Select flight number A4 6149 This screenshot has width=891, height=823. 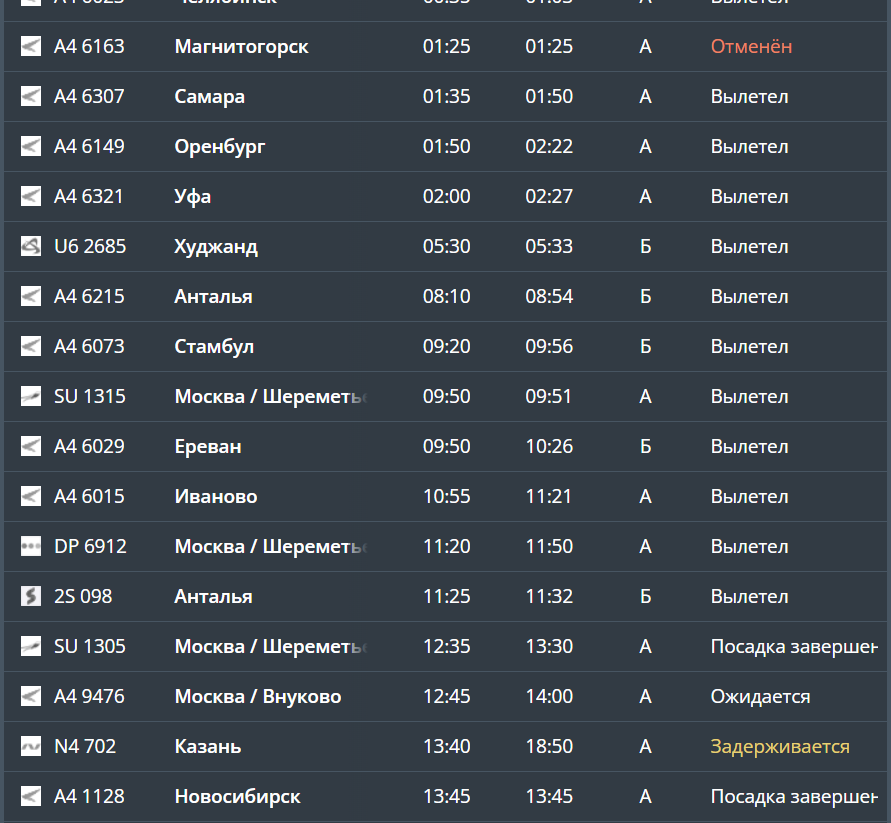coord(89,146)
